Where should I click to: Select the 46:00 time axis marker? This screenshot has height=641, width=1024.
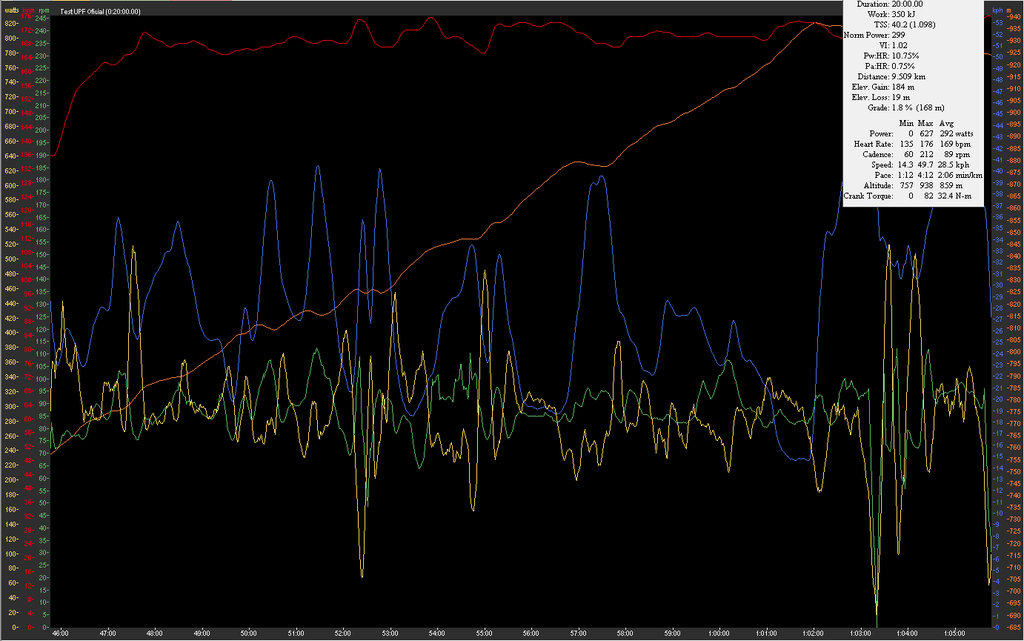pos(60,633)
